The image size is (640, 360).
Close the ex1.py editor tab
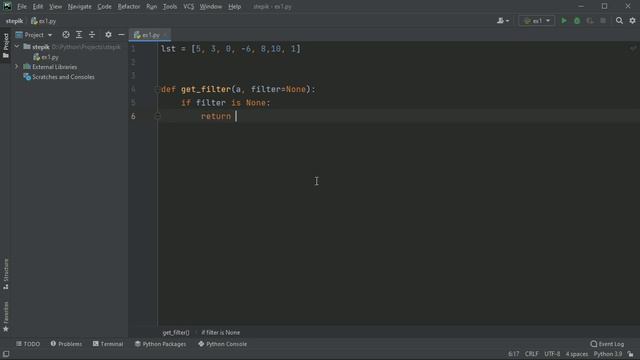[x=166, y=35]
